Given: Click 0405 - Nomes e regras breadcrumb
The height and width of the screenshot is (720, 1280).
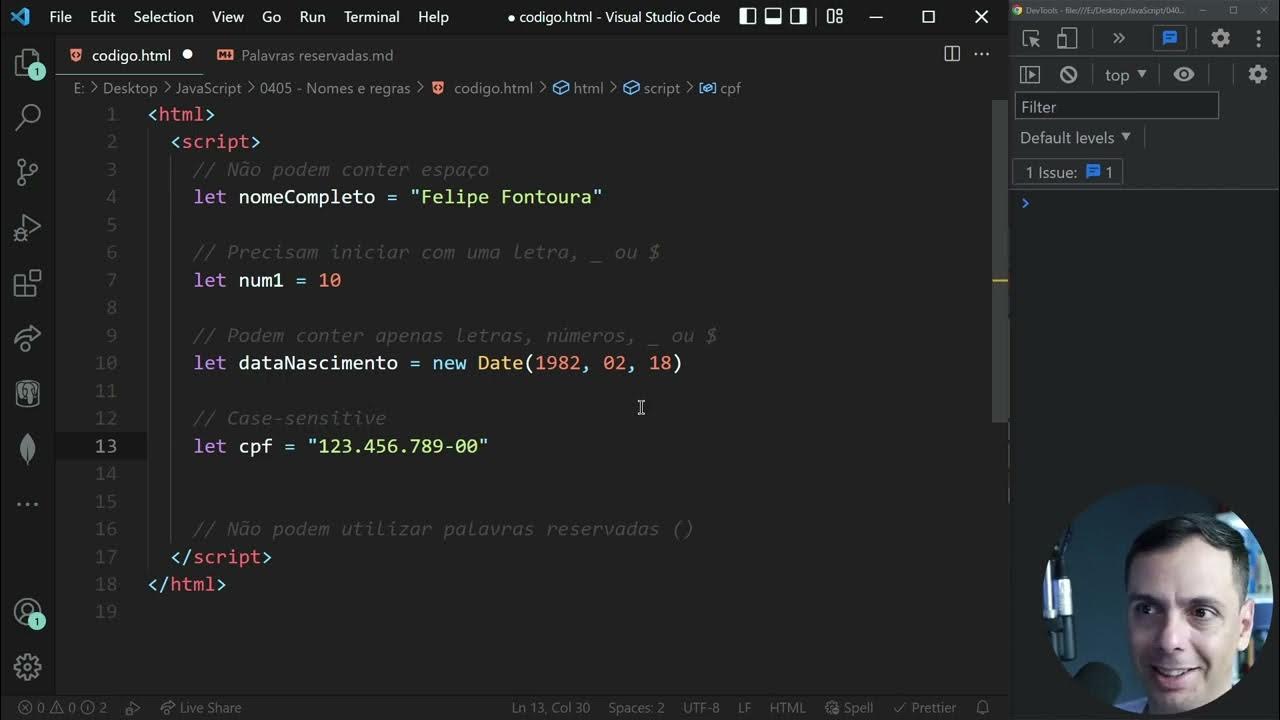Looking at the screenshot, I should pyautogui.click(x=335, y=88).
